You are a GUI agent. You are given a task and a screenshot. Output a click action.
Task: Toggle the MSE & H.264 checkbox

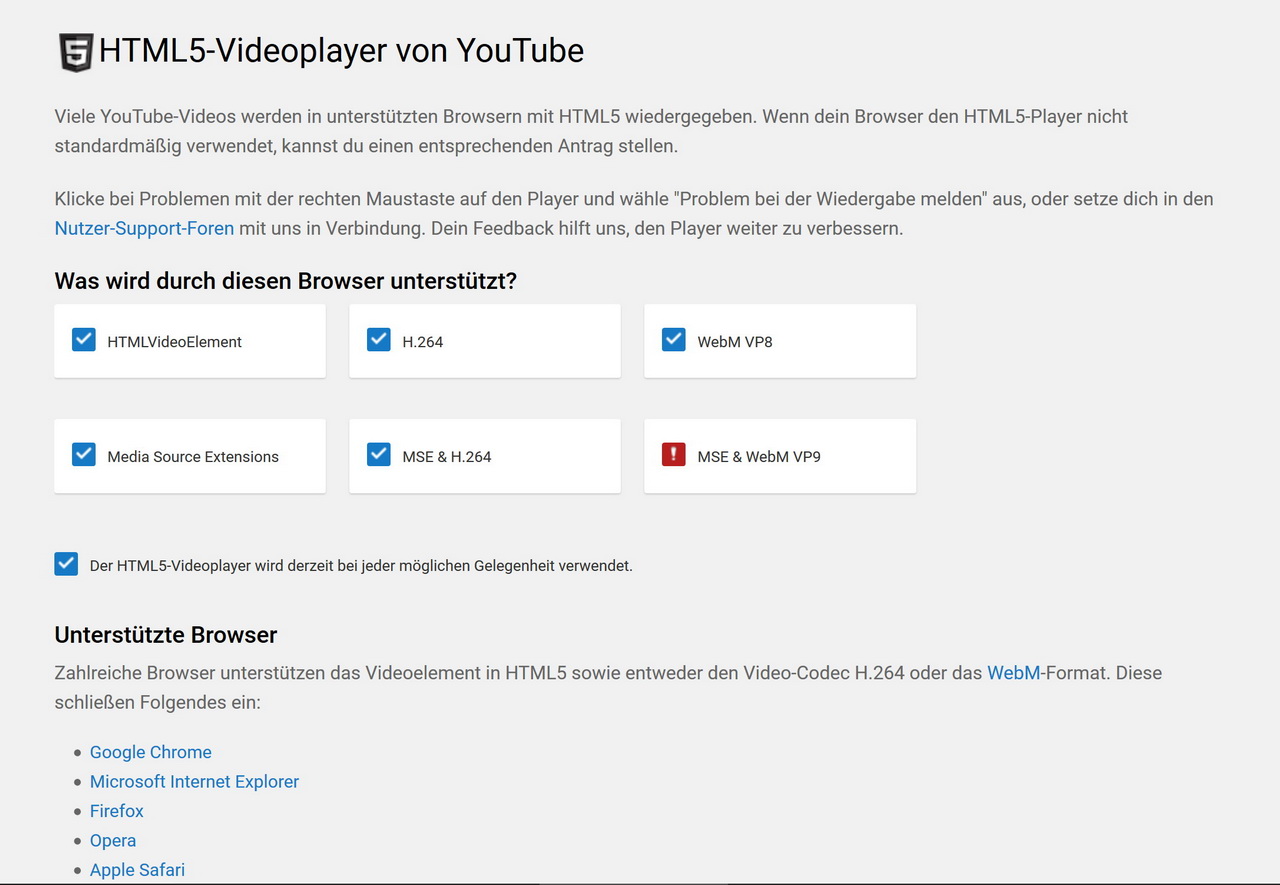[379, 455]
